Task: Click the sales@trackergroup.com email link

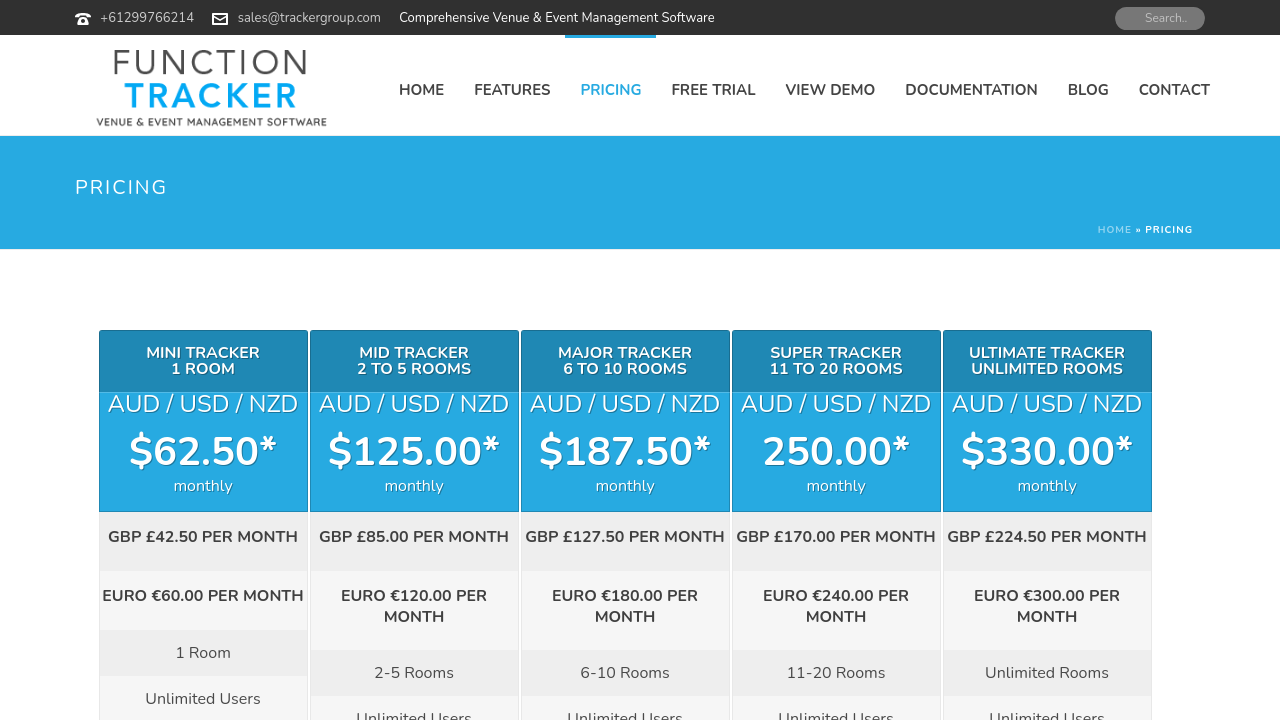Action: pos(309,18)
